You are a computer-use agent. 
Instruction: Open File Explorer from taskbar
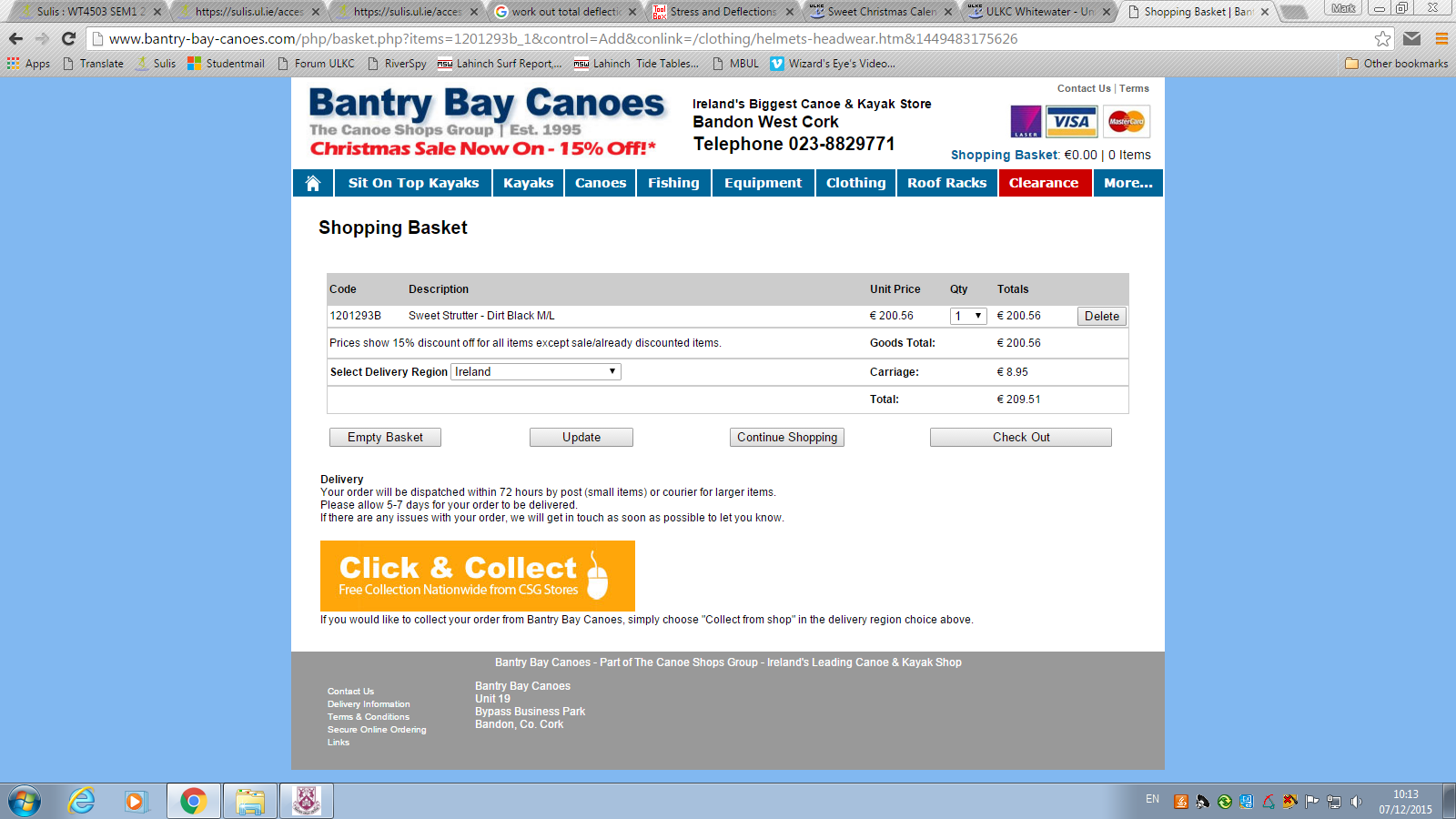(x=249, y=802)
